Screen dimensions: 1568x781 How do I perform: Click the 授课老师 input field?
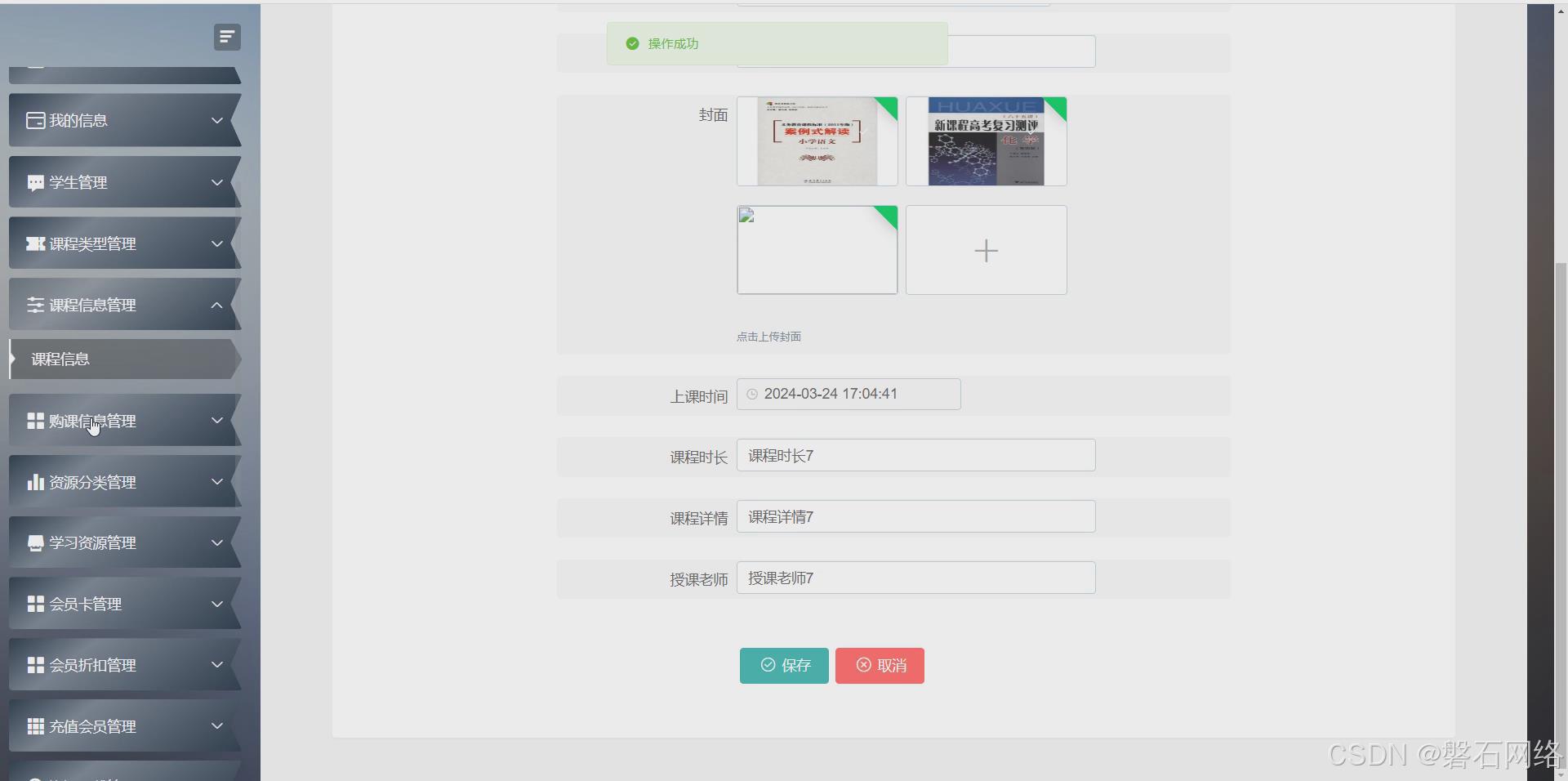click(x=915, y=578)
